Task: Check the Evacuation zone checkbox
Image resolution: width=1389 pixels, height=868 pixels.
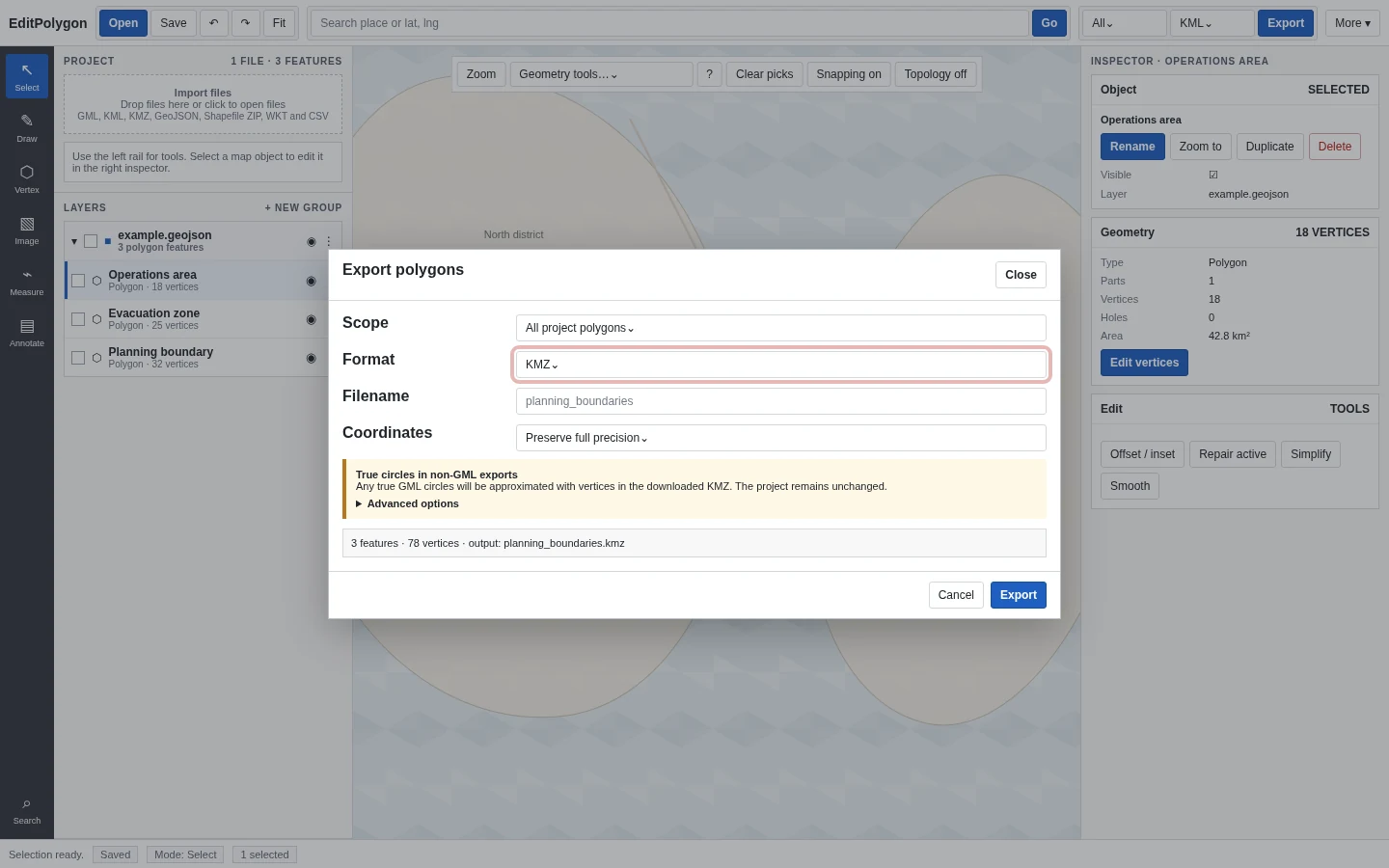Action: point(78,319)
